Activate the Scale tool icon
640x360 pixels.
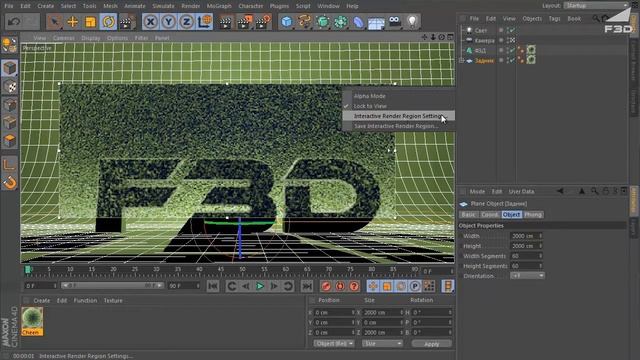point(90,22)
